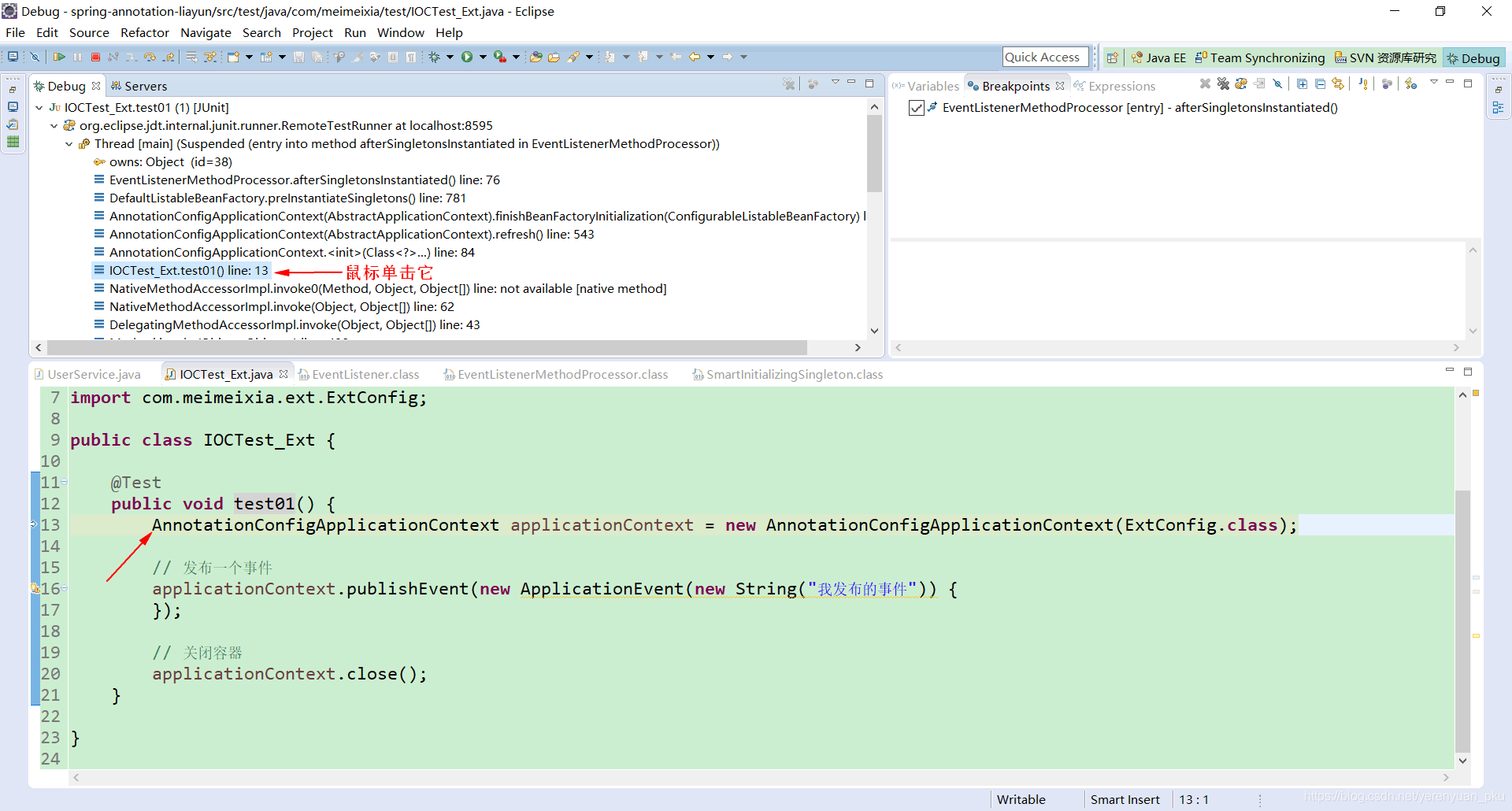The width and height of the screenshot is (1512, 811).
Task: Switch to the Java EE perspective
Action: point(1158,57)
